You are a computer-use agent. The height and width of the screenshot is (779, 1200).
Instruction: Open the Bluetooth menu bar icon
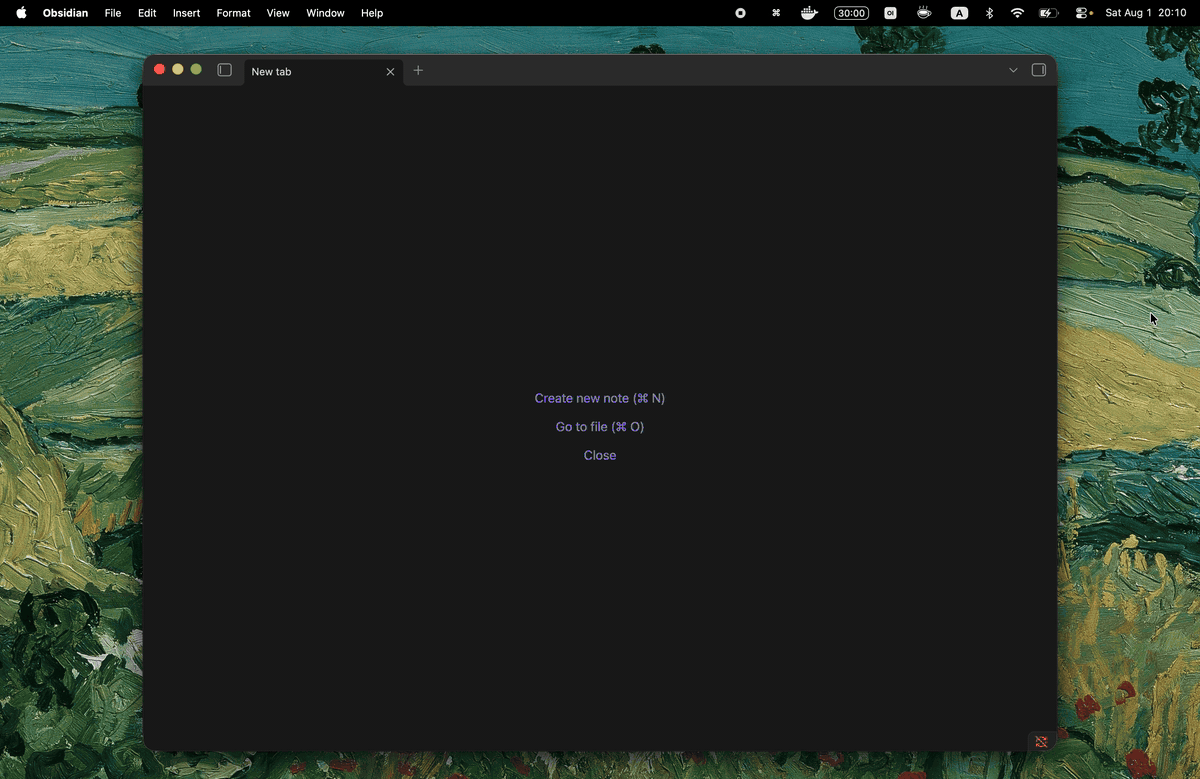coord(989,13)
